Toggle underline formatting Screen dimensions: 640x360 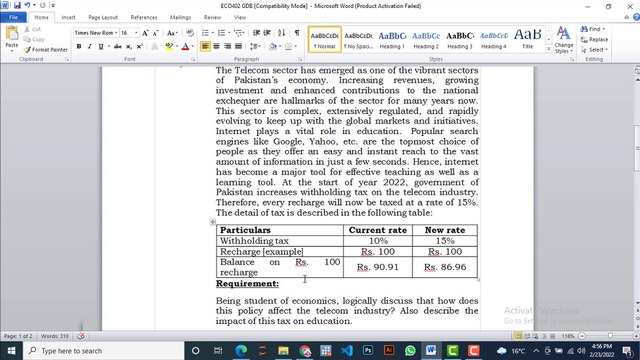click(x=100, y=47)
